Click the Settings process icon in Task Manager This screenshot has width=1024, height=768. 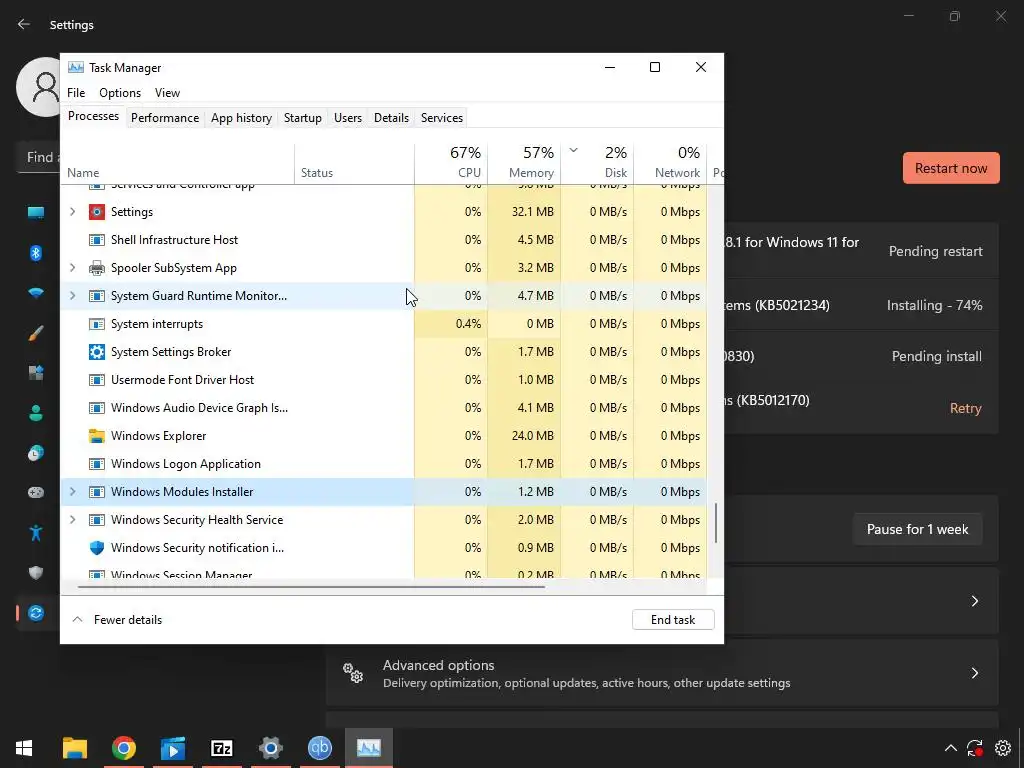point(97,212)
